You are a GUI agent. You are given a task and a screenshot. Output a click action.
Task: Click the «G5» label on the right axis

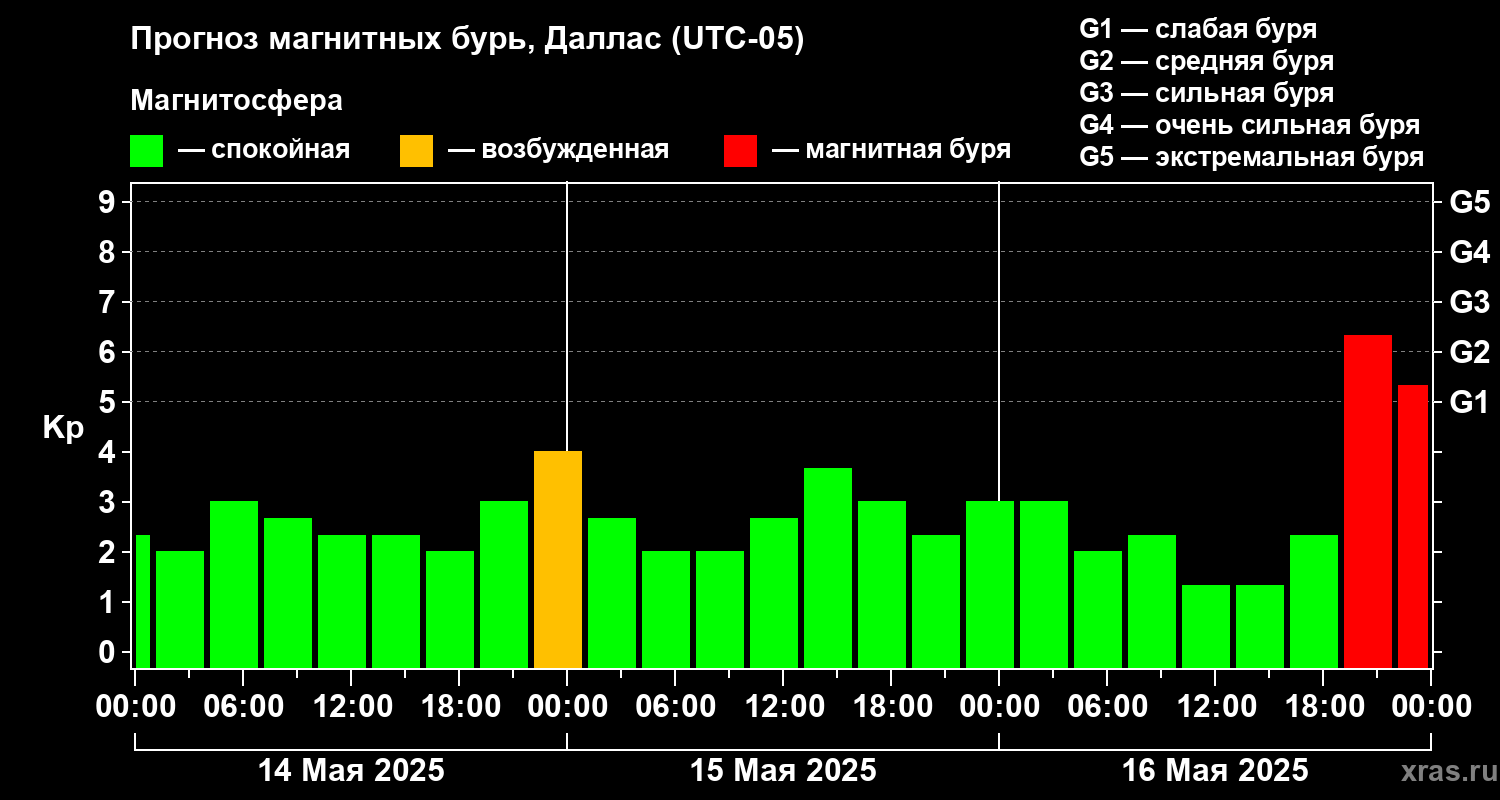1469,202
